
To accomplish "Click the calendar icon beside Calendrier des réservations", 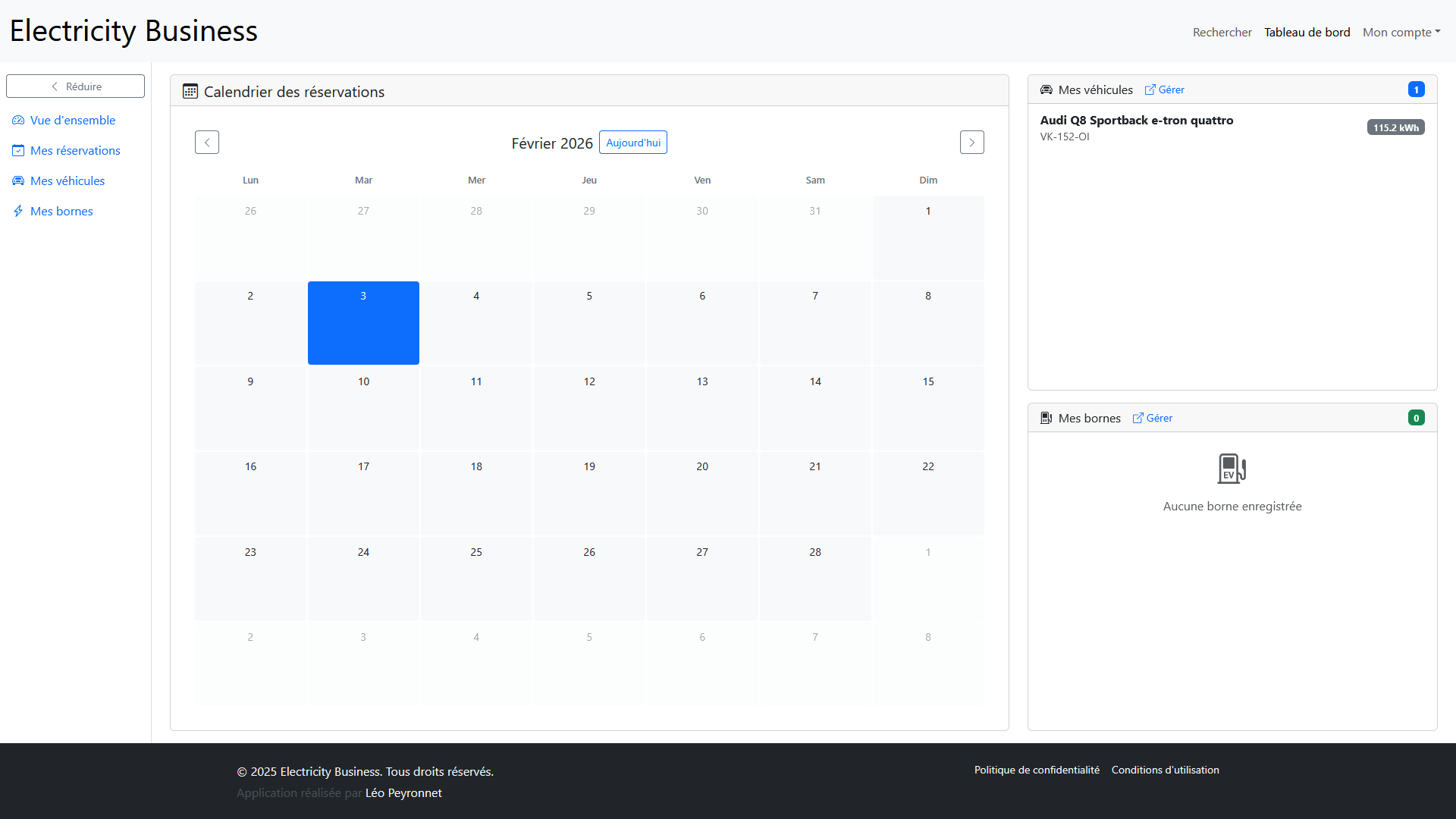I will pyautogui.click(x=190, y=92).
